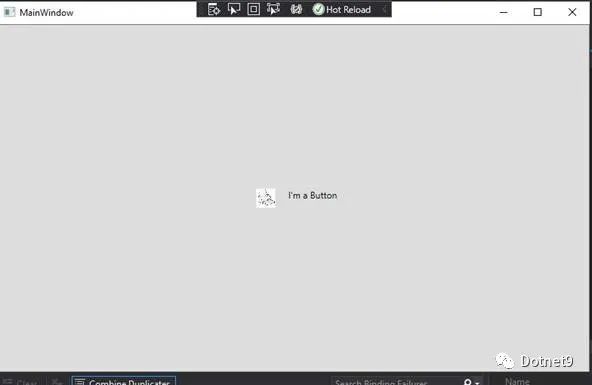Enable Track Focused Element icon

[x=273, y=9]
